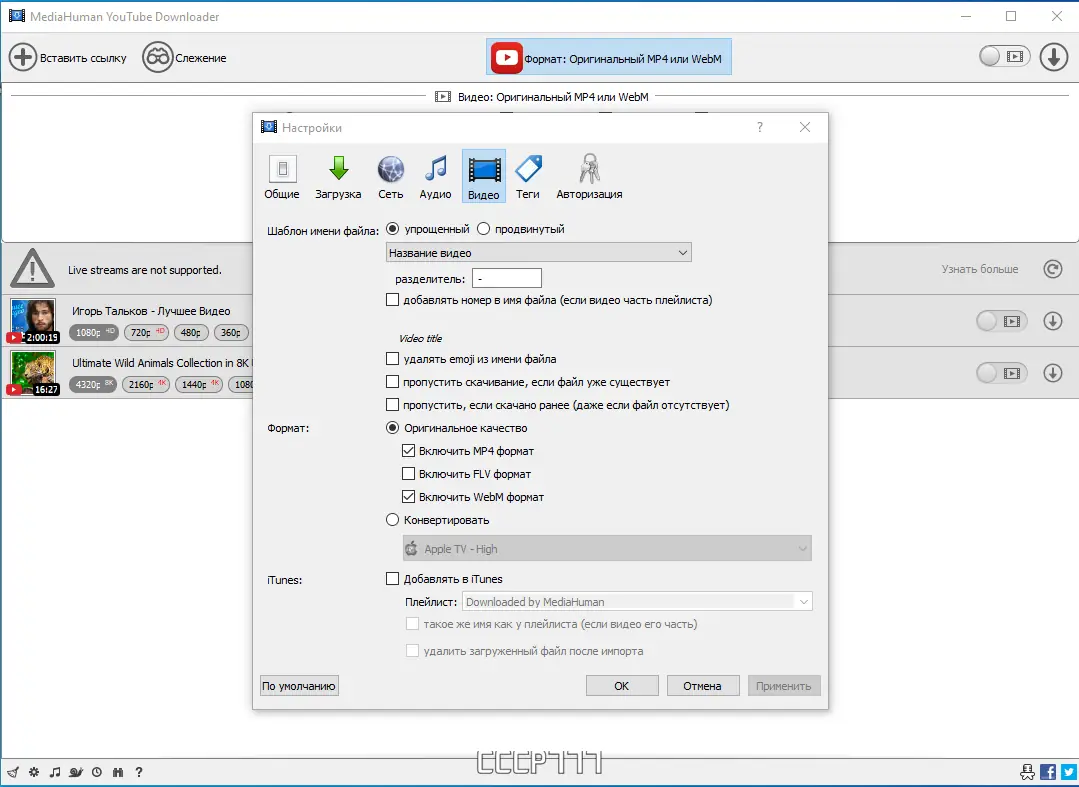This screenshot has width=1079, height=787.
Task: Click the Узнать больше link
Action: (980, 269)
